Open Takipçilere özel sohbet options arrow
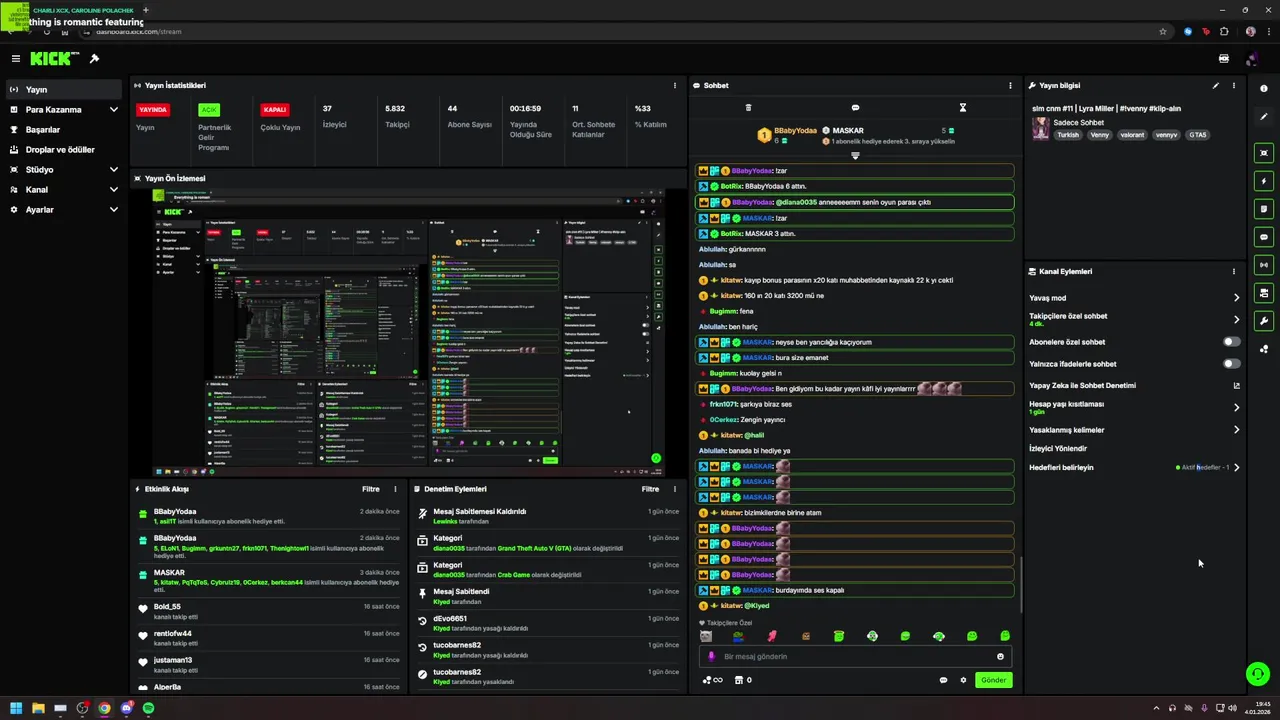Image resolution: width=1280 pixels, height=720 pixels. point(1236,320)
